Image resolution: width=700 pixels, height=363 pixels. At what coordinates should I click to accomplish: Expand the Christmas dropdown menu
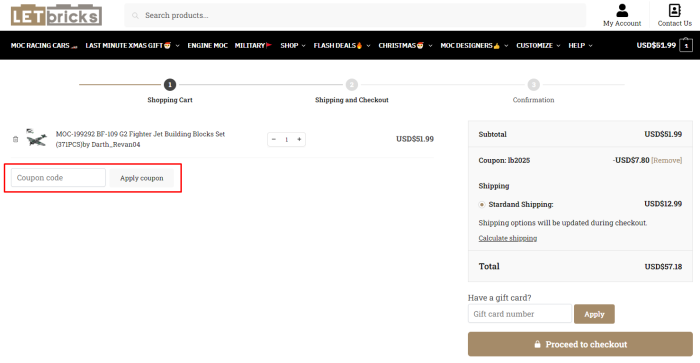[405, 46]
